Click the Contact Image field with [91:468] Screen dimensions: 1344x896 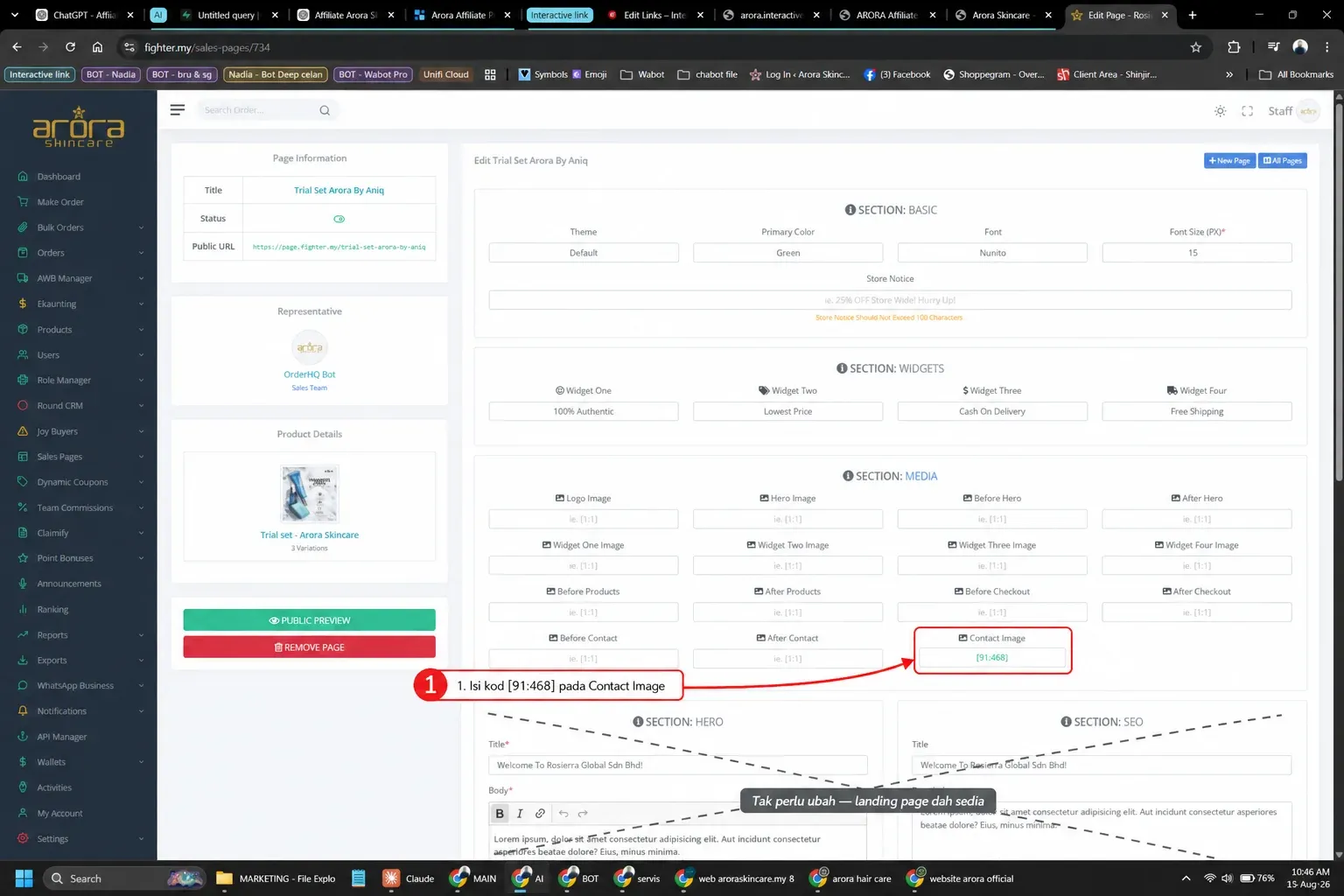click(992, 658)
